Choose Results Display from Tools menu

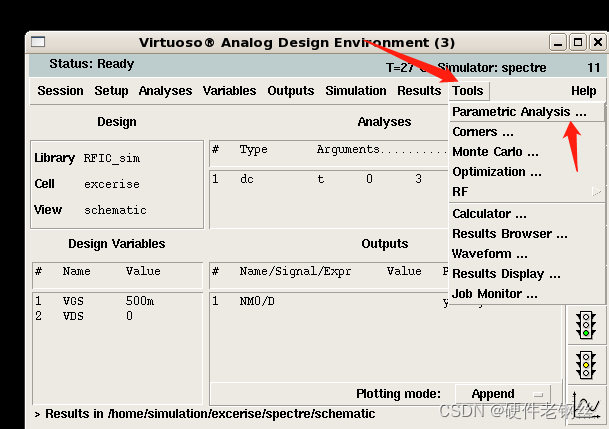[526, 274]
